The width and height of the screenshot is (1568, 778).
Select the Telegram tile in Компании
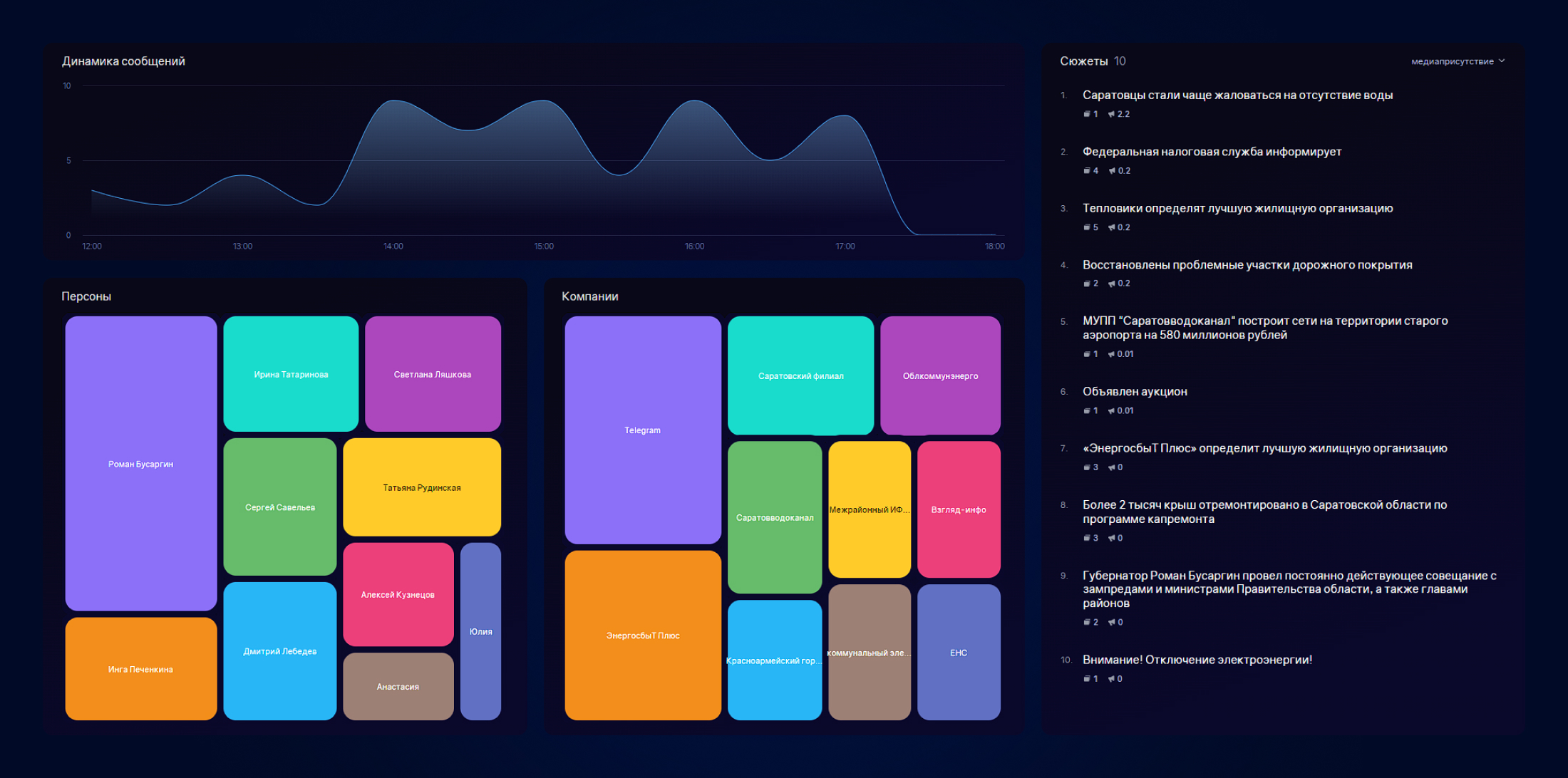click(643, 430)
